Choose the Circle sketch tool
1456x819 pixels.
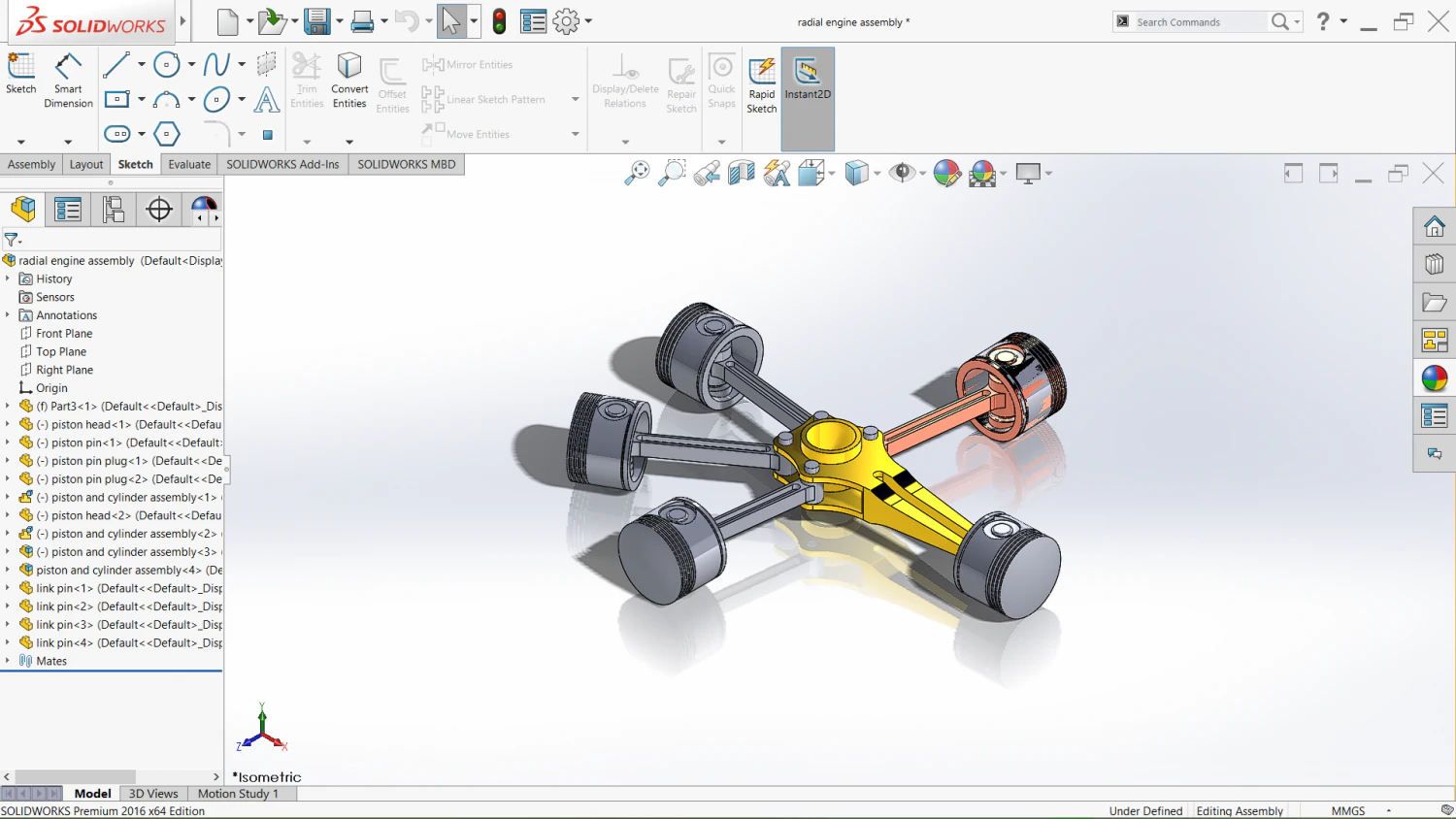167,65
